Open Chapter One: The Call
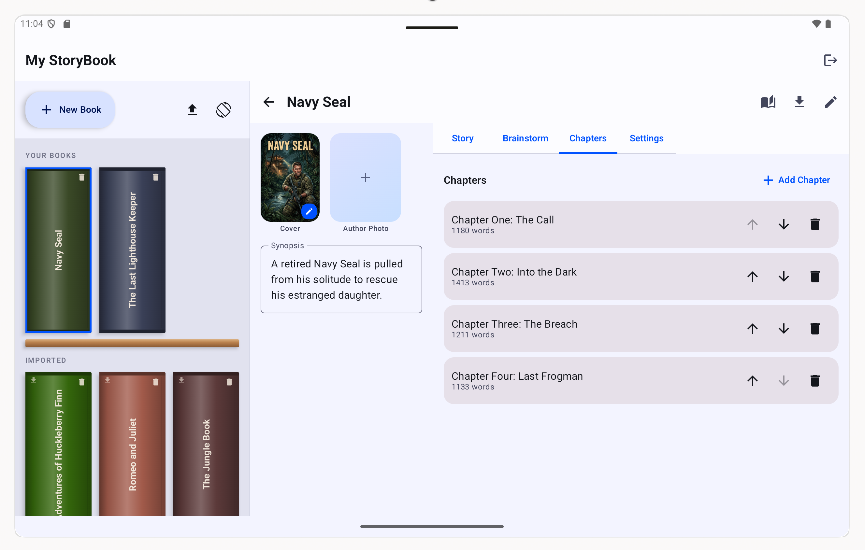The height and width of the screenshot is (550, 865). 641,225
